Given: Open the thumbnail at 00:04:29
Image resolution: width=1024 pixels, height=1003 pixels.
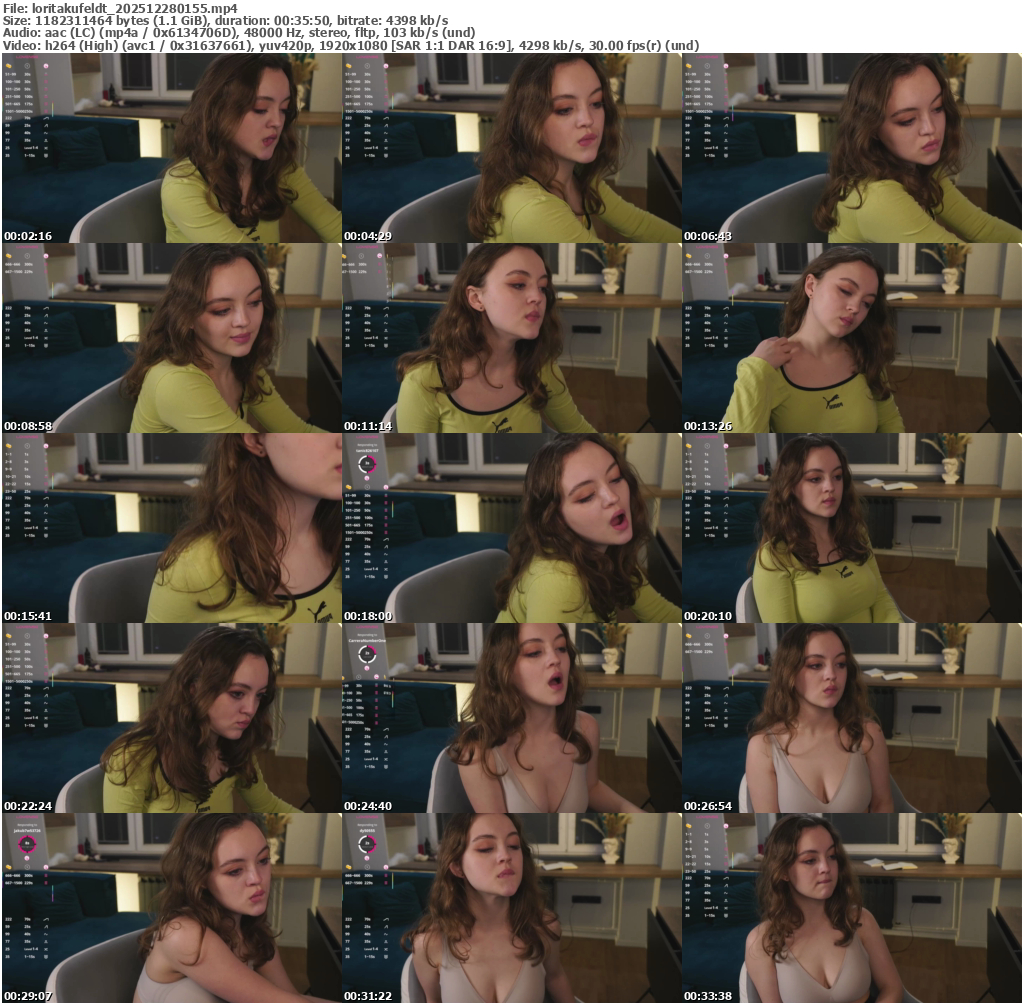Looking at the screenshot, I should coord(512,148).
